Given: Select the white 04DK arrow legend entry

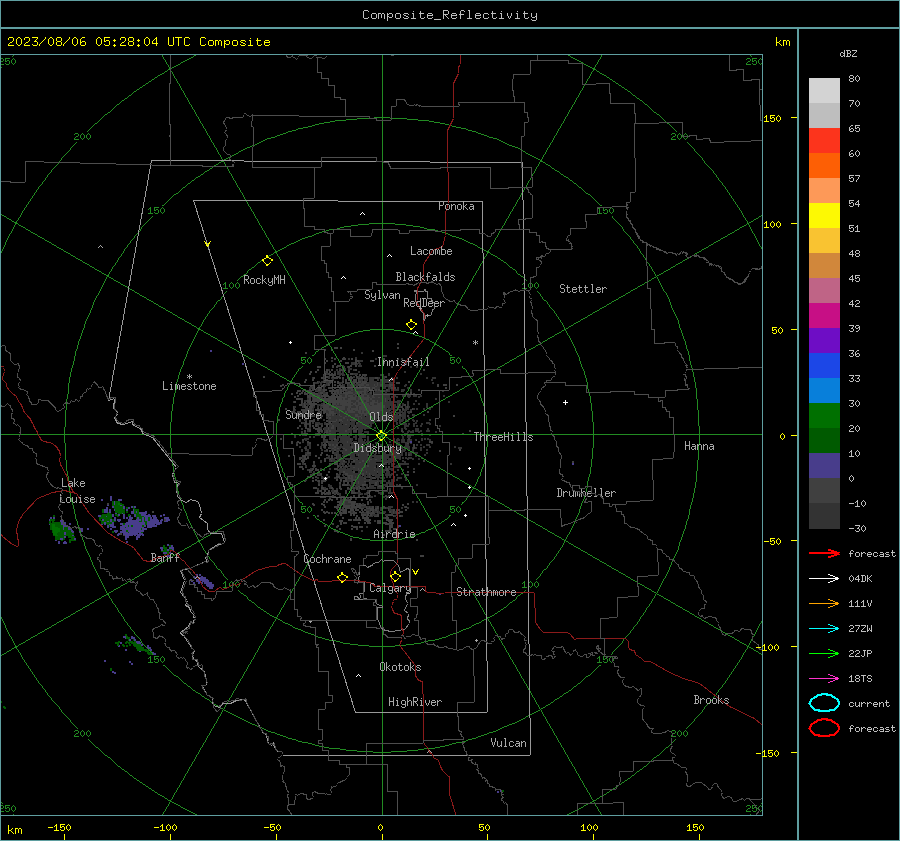Looking at the screenshot, I should point(824,578).
